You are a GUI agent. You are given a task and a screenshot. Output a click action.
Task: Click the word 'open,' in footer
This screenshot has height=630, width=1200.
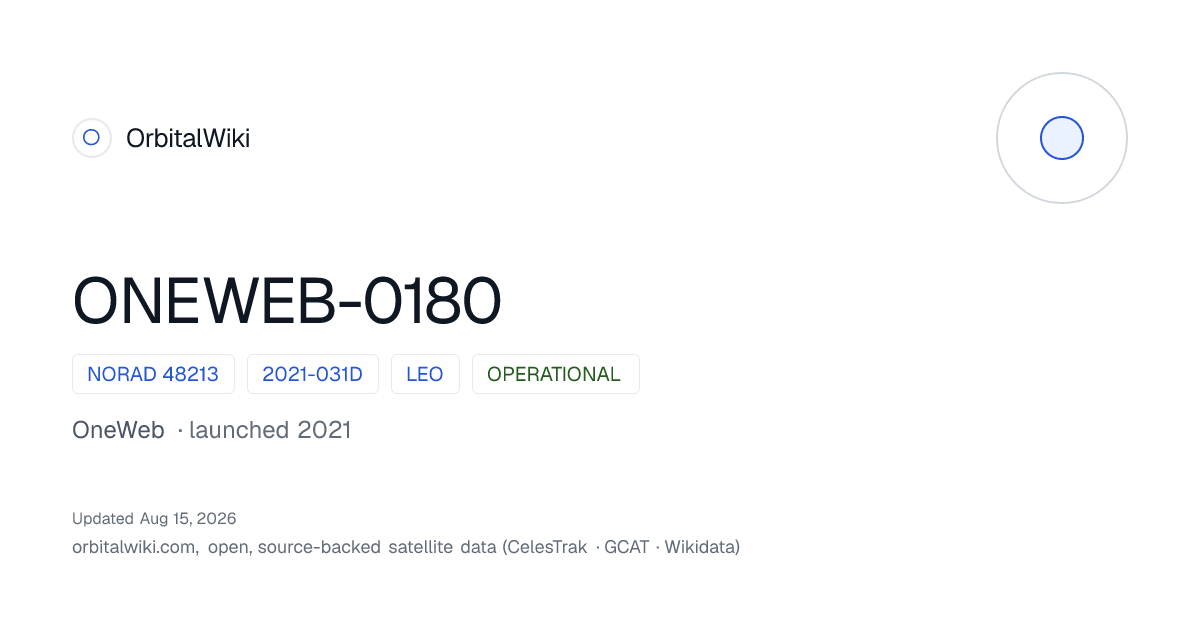coord(230,547)
